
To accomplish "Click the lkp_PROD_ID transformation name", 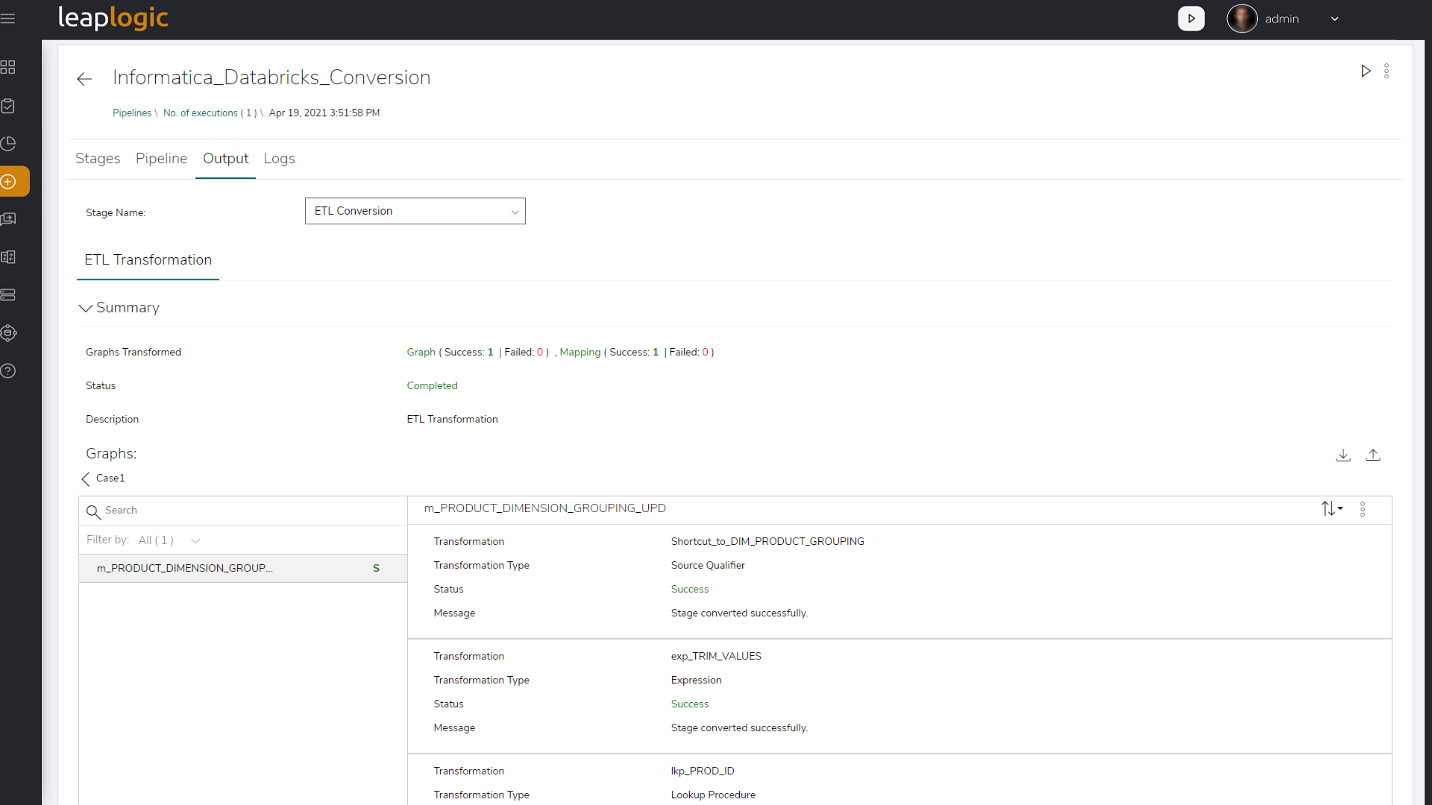I will (703, 771).
